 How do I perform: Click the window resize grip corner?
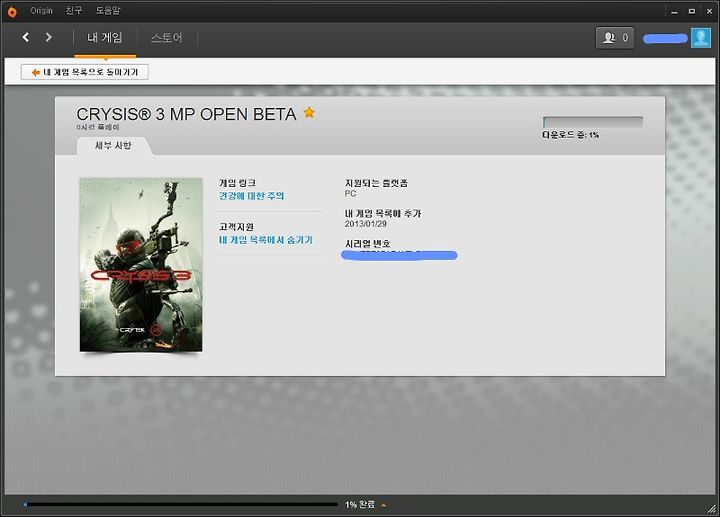click(711, 508)
